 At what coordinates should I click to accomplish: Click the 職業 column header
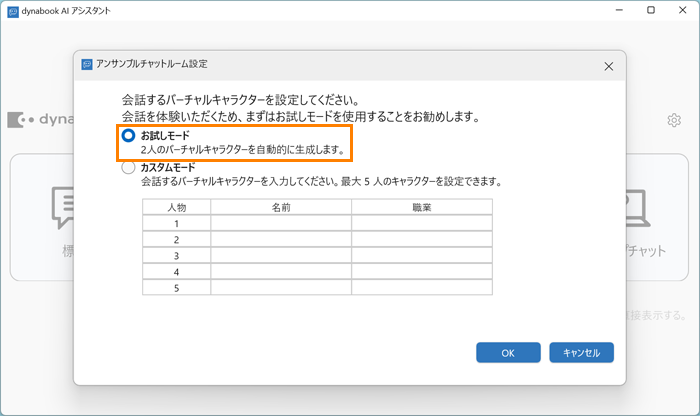pyautogui.click(x=422, y=207)
